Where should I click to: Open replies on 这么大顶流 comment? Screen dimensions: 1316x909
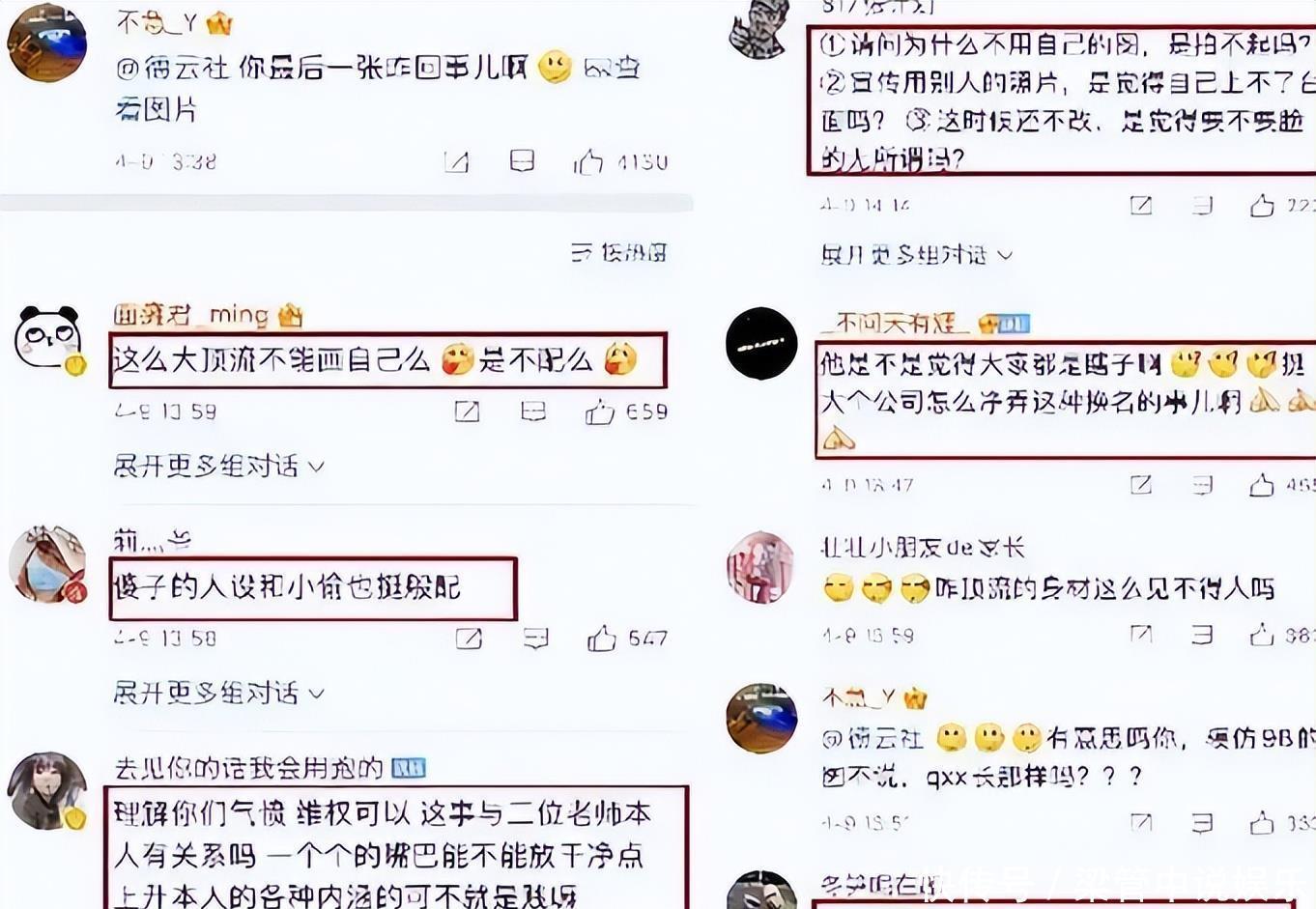(533, 412)
